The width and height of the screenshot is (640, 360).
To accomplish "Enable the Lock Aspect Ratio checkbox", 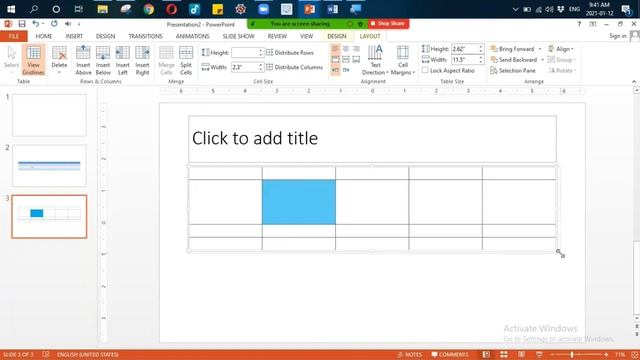I will [425, 70].
